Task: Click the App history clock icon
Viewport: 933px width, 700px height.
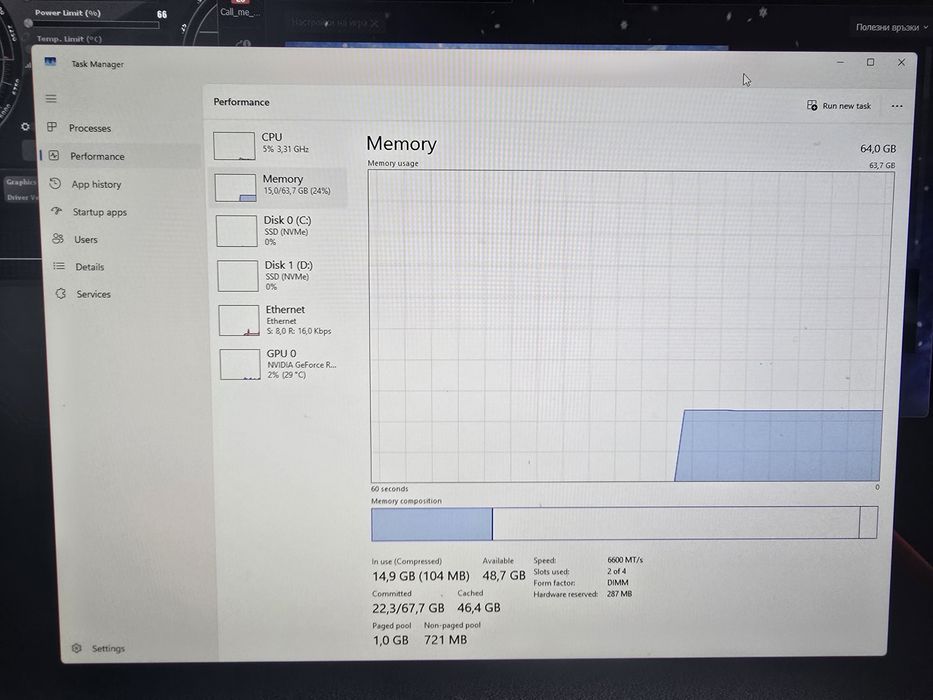Action: tap(55, 183)
